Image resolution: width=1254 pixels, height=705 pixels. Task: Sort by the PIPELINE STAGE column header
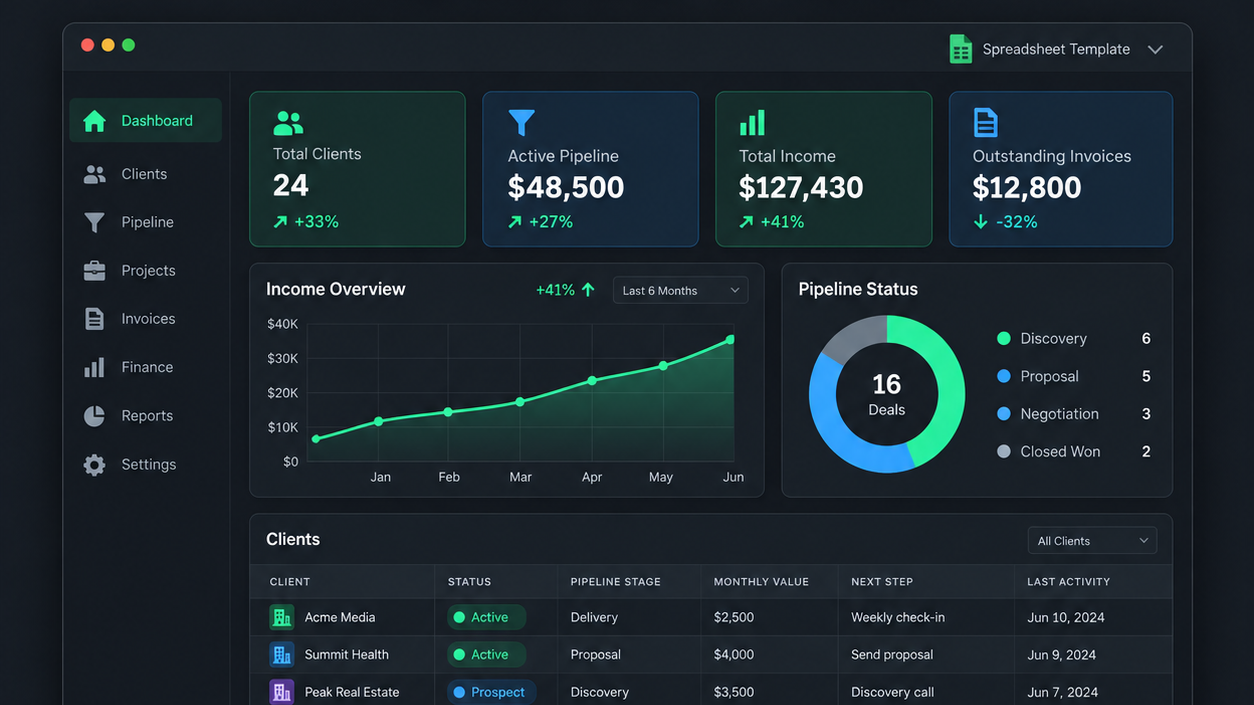[x=615, y=582]
